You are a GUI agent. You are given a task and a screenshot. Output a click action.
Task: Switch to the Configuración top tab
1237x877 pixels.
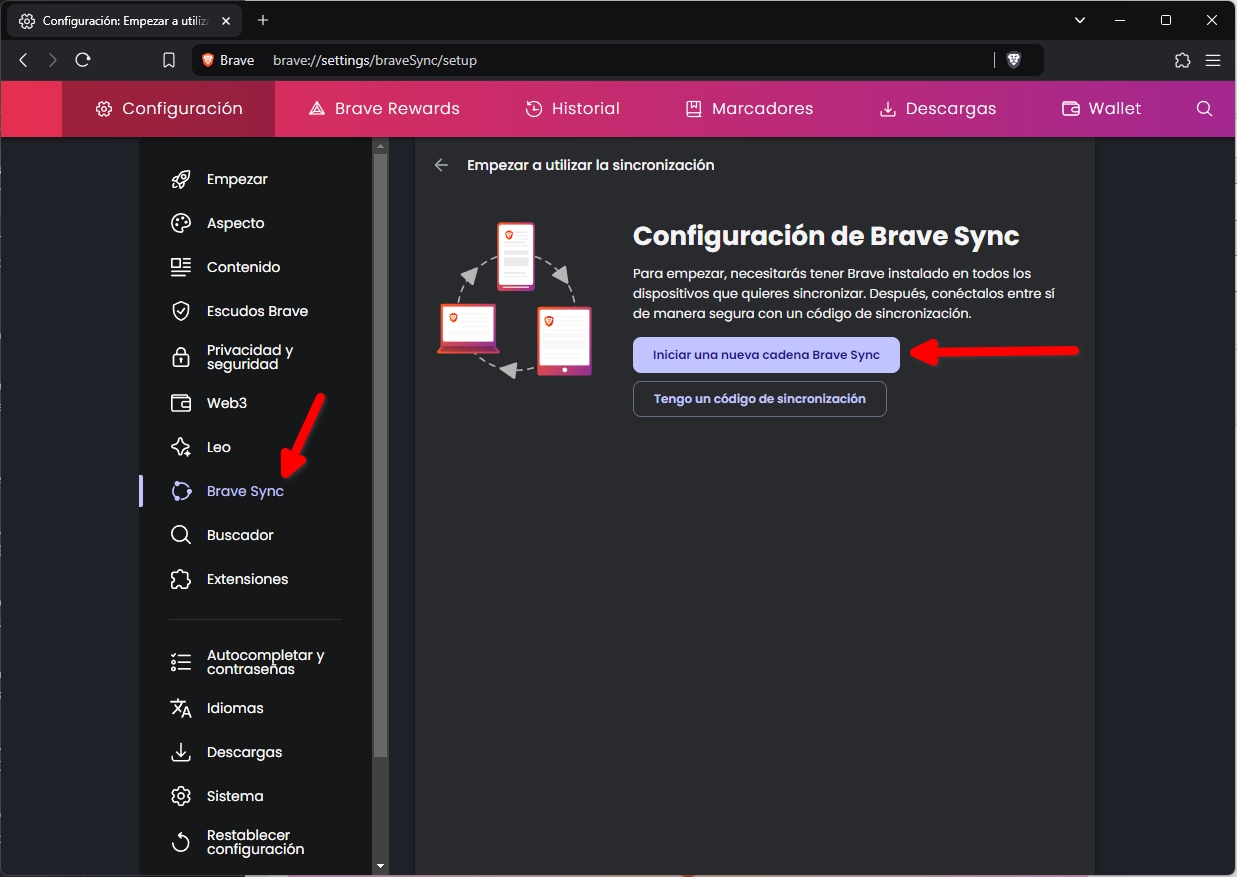tap(169, 109)
